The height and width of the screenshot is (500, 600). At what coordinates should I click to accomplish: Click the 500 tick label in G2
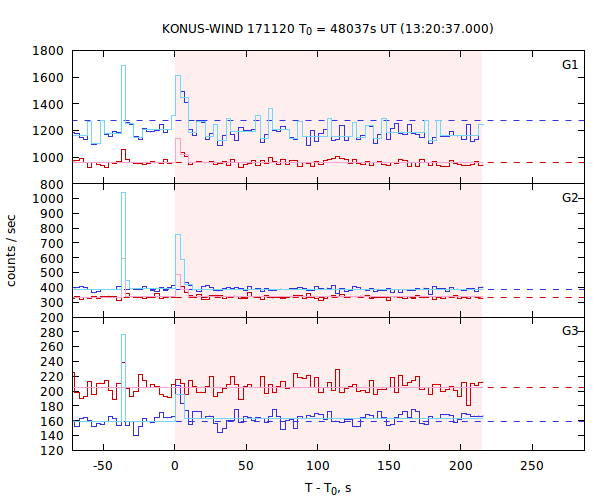pyautogui.click(x=52, y=273)
